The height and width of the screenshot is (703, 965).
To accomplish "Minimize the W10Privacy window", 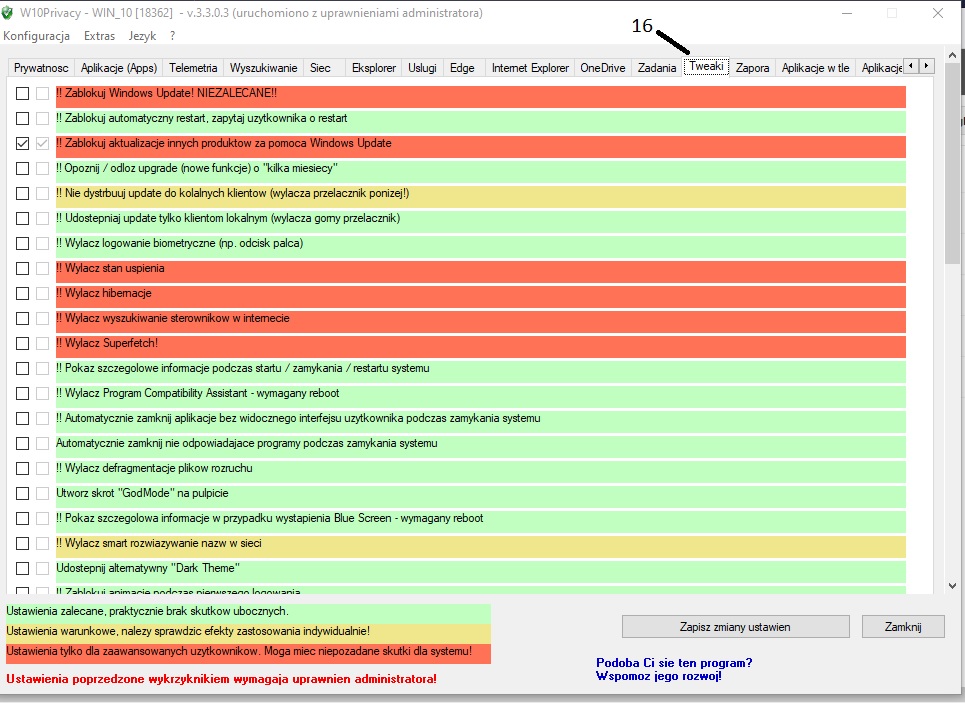I will [x=847, y=13].
